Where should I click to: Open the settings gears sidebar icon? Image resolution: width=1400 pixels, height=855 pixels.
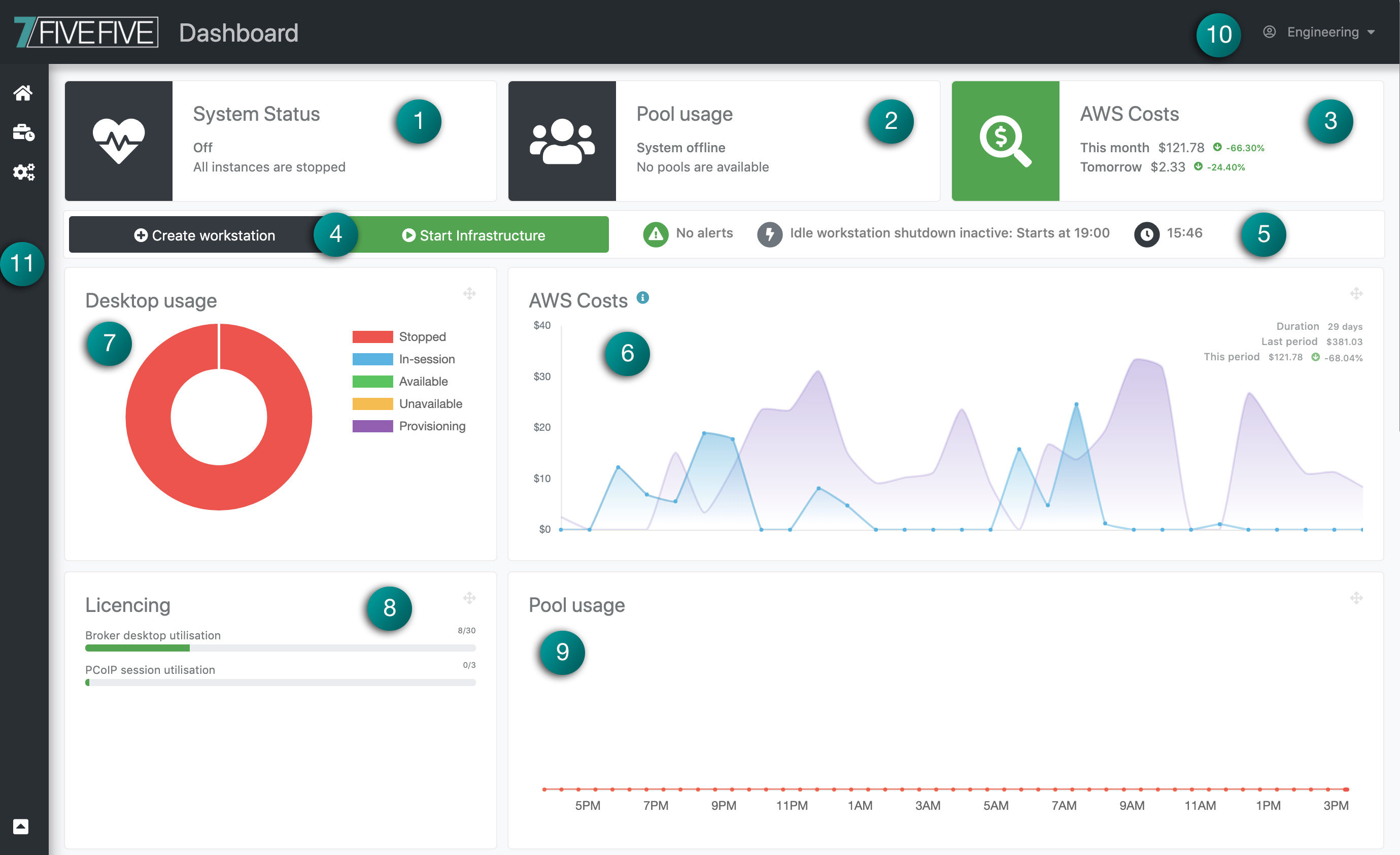coord(23,172)
